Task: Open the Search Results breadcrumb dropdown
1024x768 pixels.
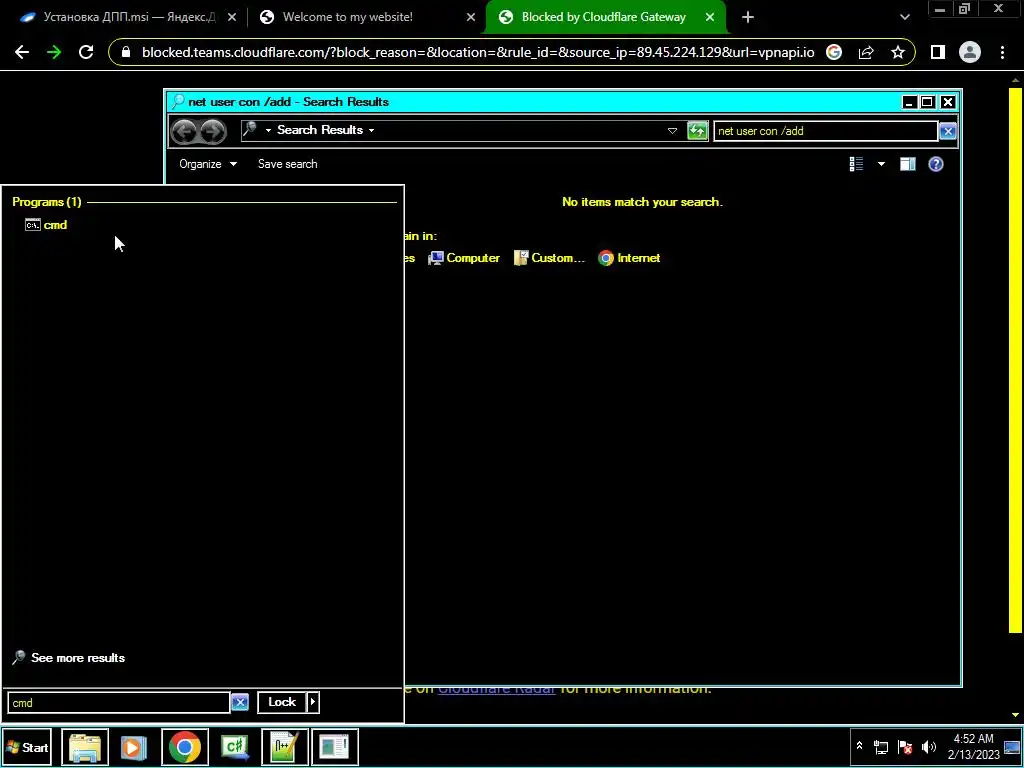Action: pos(371,130)
